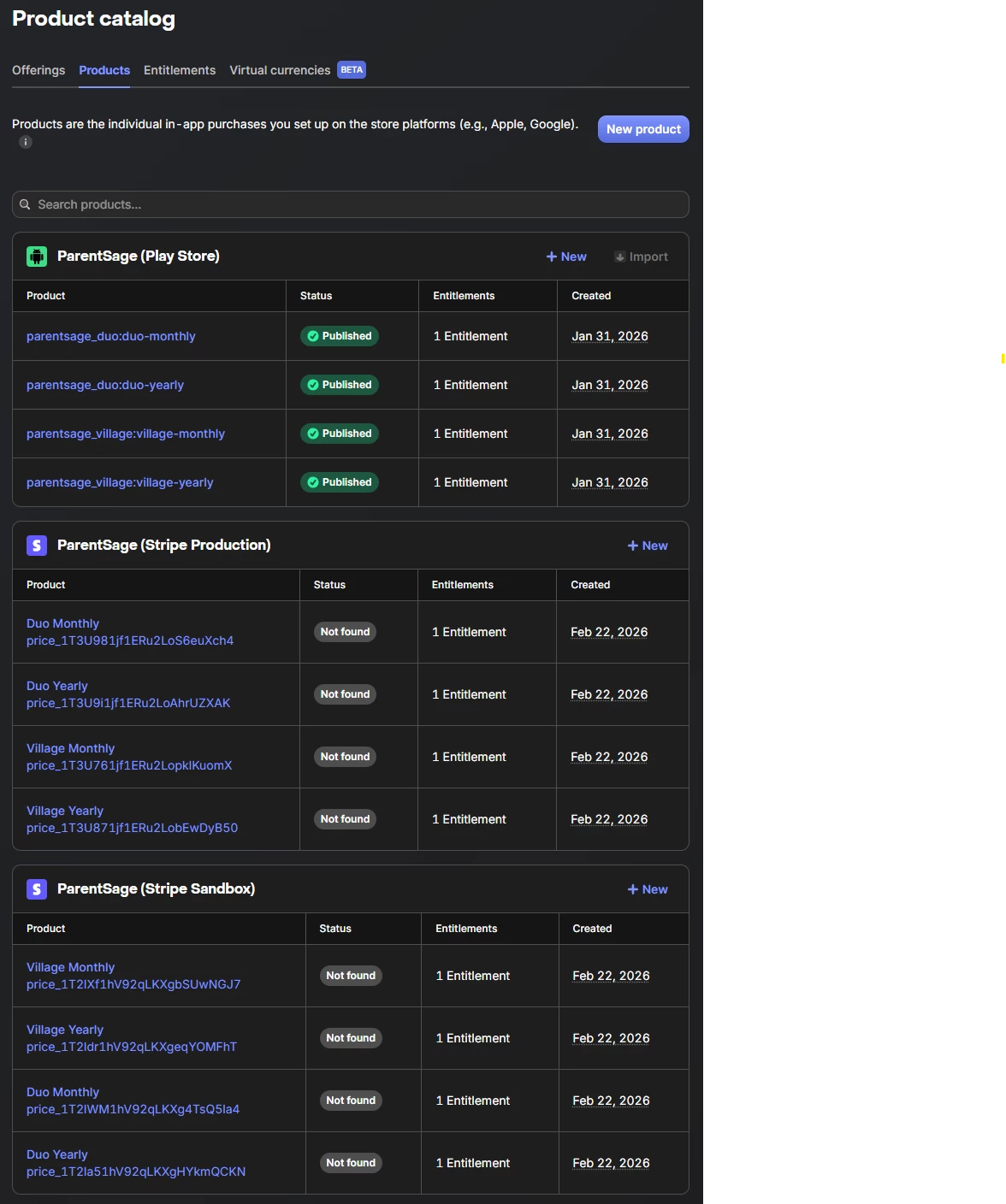
Task: Click Not found status for price_1T2lWM1hV92qLKXg4TsQ5la4
Action: [x=351, y=1101]
